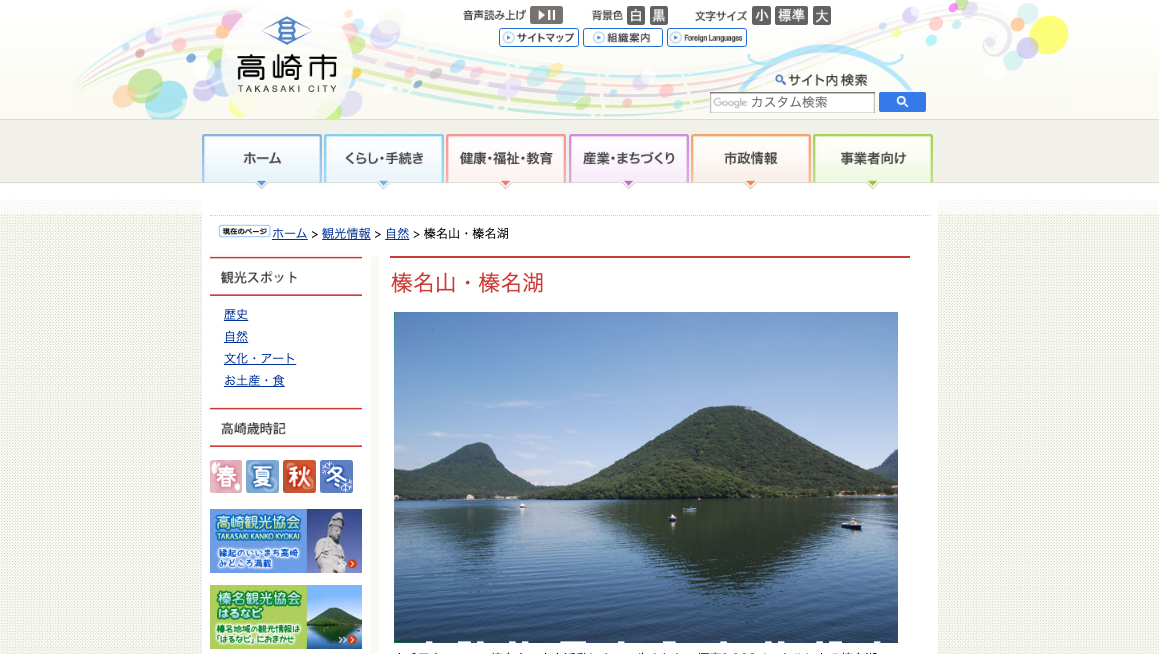Click the summer (夏) season icon
This screenshot has height=654, width=1159.
click(x=262, y=477)
